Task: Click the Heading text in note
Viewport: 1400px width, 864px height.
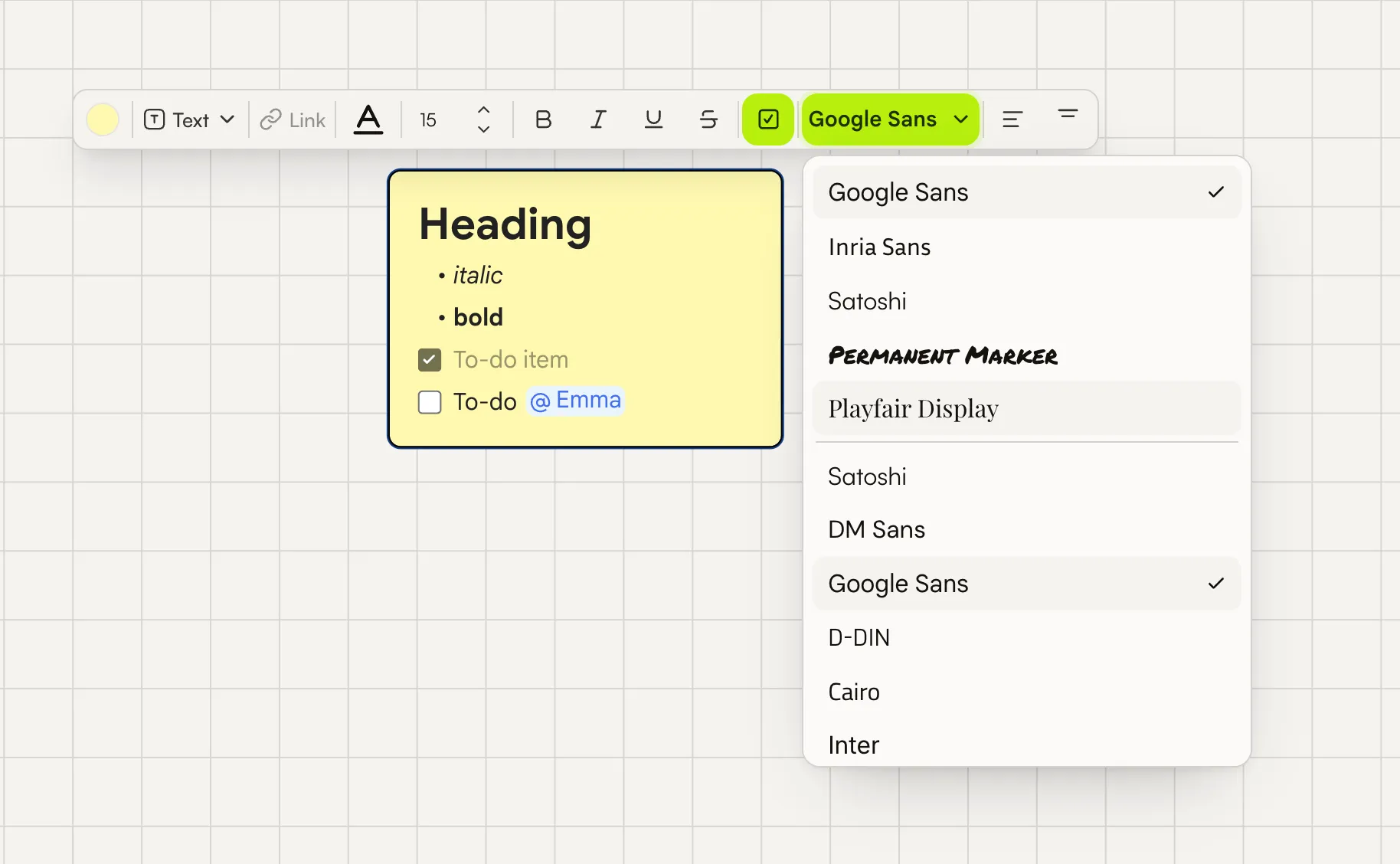Action: point(505,224)
